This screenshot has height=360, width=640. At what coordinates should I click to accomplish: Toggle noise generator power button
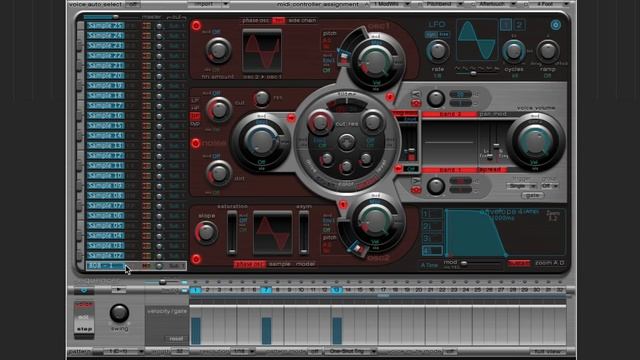[x=196, y=143]
